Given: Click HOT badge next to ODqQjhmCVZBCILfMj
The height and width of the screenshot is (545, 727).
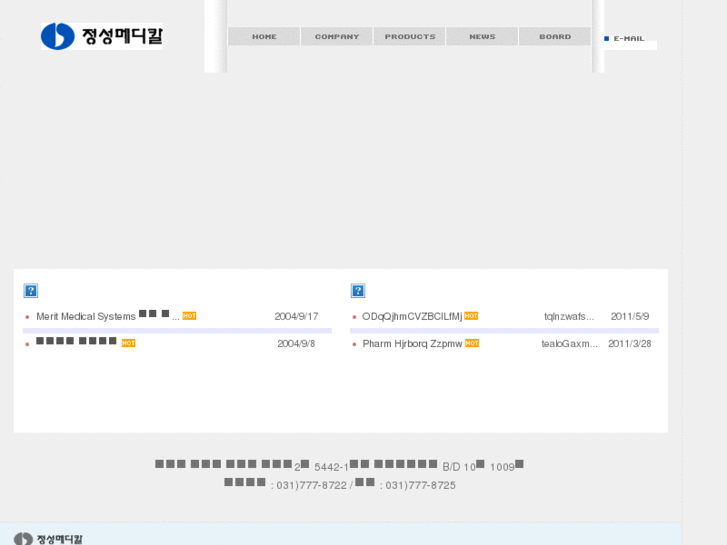Looking at the screenshot, I should pyautogui.click(x=471, y=316).
